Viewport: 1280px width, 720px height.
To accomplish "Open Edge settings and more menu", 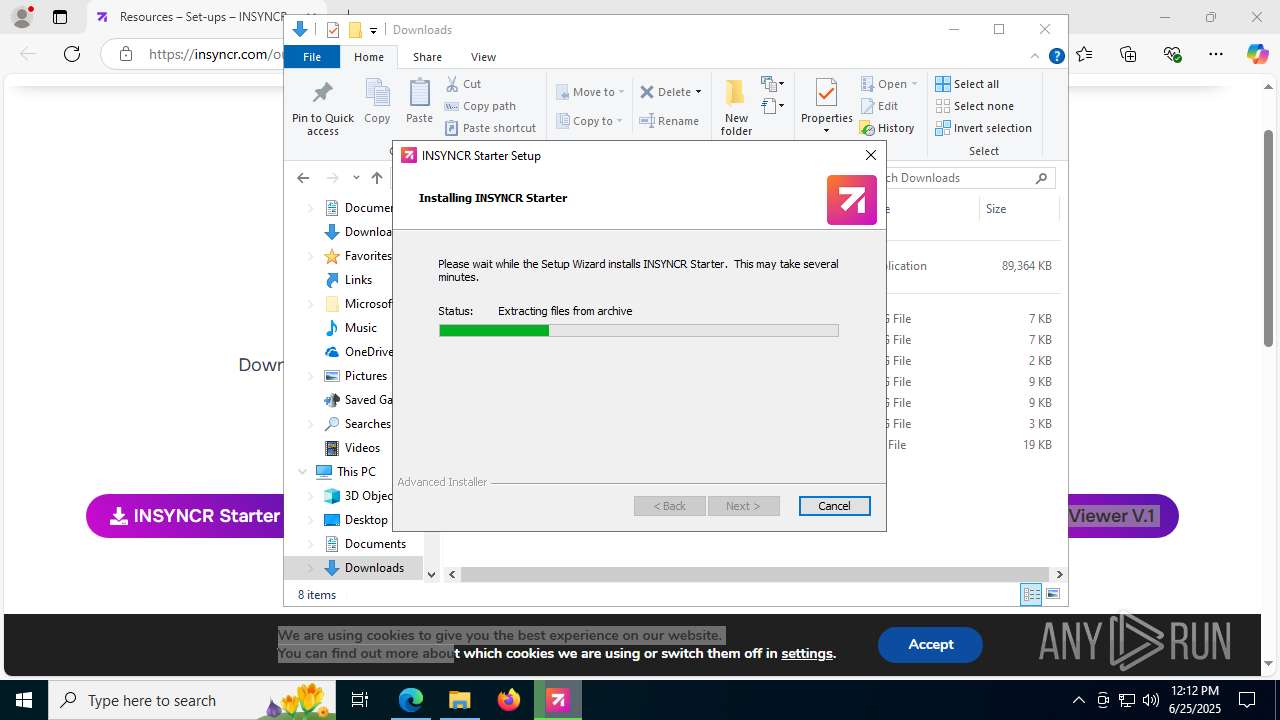I will pos(1215,54).
